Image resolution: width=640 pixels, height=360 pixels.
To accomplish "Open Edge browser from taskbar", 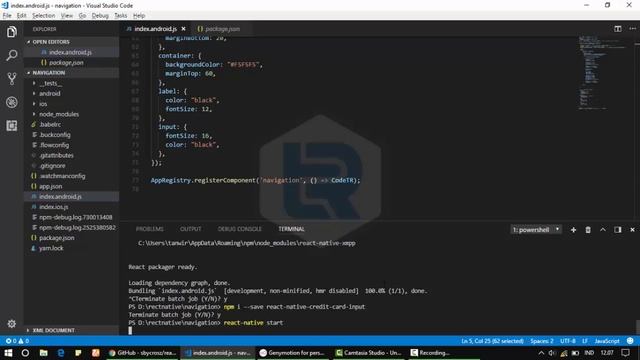I will coord(60,353).
